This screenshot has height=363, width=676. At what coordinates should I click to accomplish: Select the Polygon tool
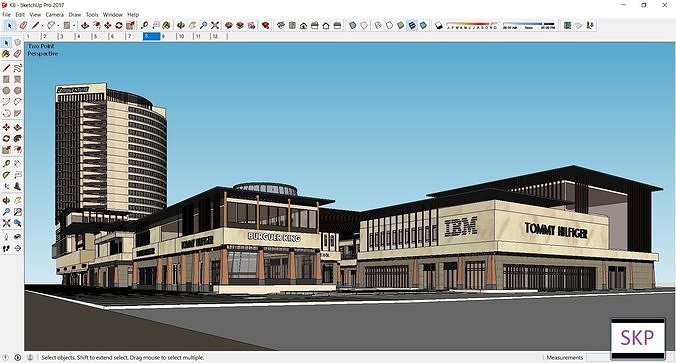pyautogui.click(x=17, y=91)
